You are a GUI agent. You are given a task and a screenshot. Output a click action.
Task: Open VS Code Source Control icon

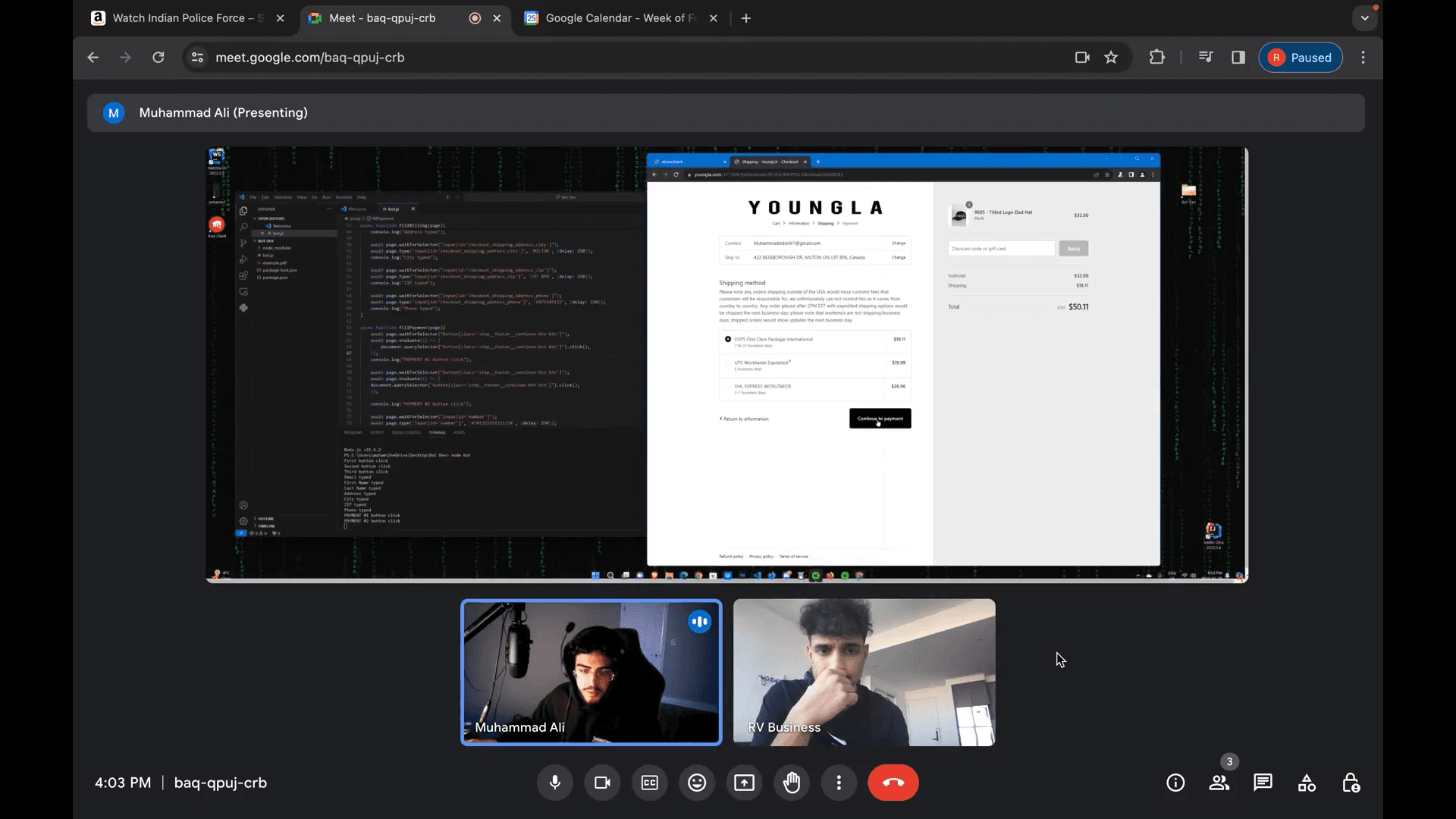pyautogui.click(x=243, y=243)
